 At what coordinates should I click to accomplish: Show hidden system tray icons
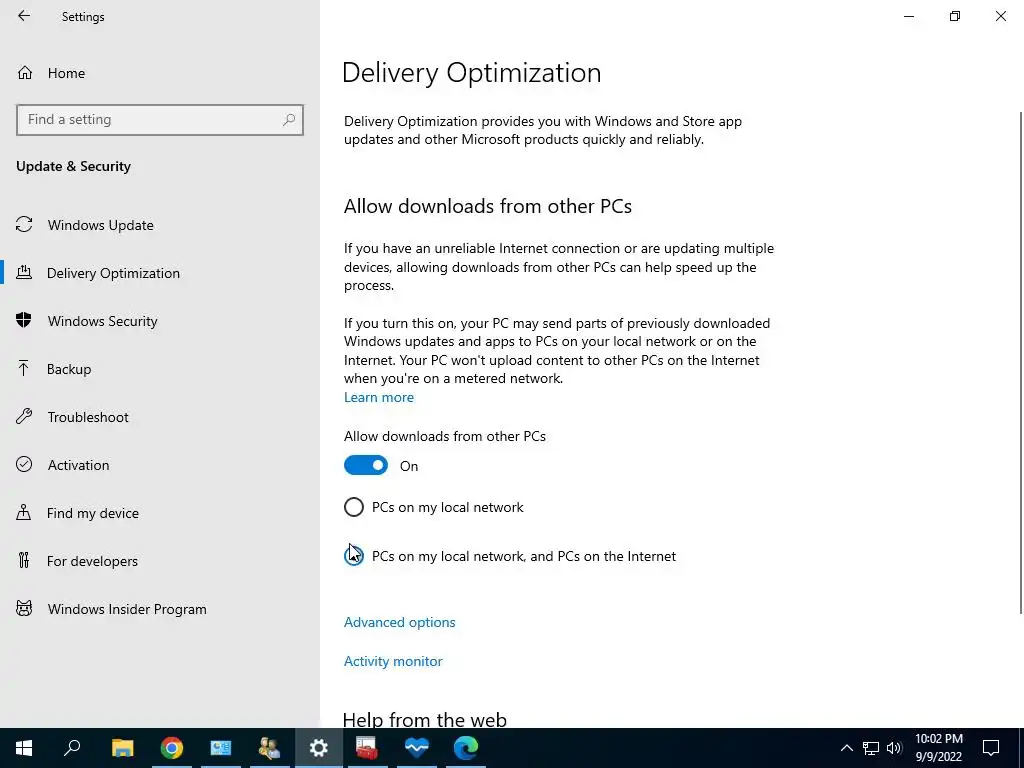click(846, 748)
